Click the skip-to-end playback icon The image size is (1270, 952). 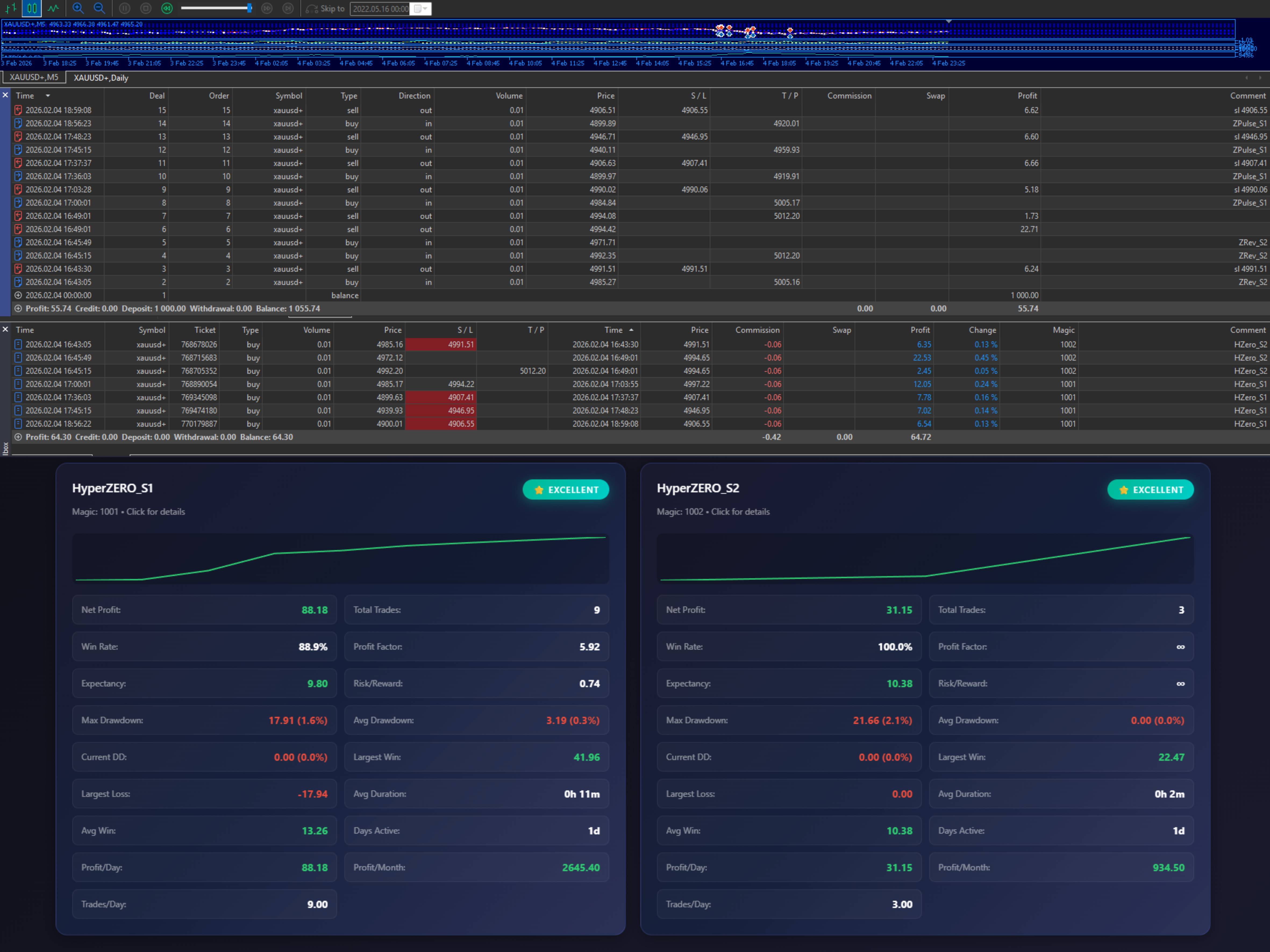pyautogui.click(x=288, y=8)
